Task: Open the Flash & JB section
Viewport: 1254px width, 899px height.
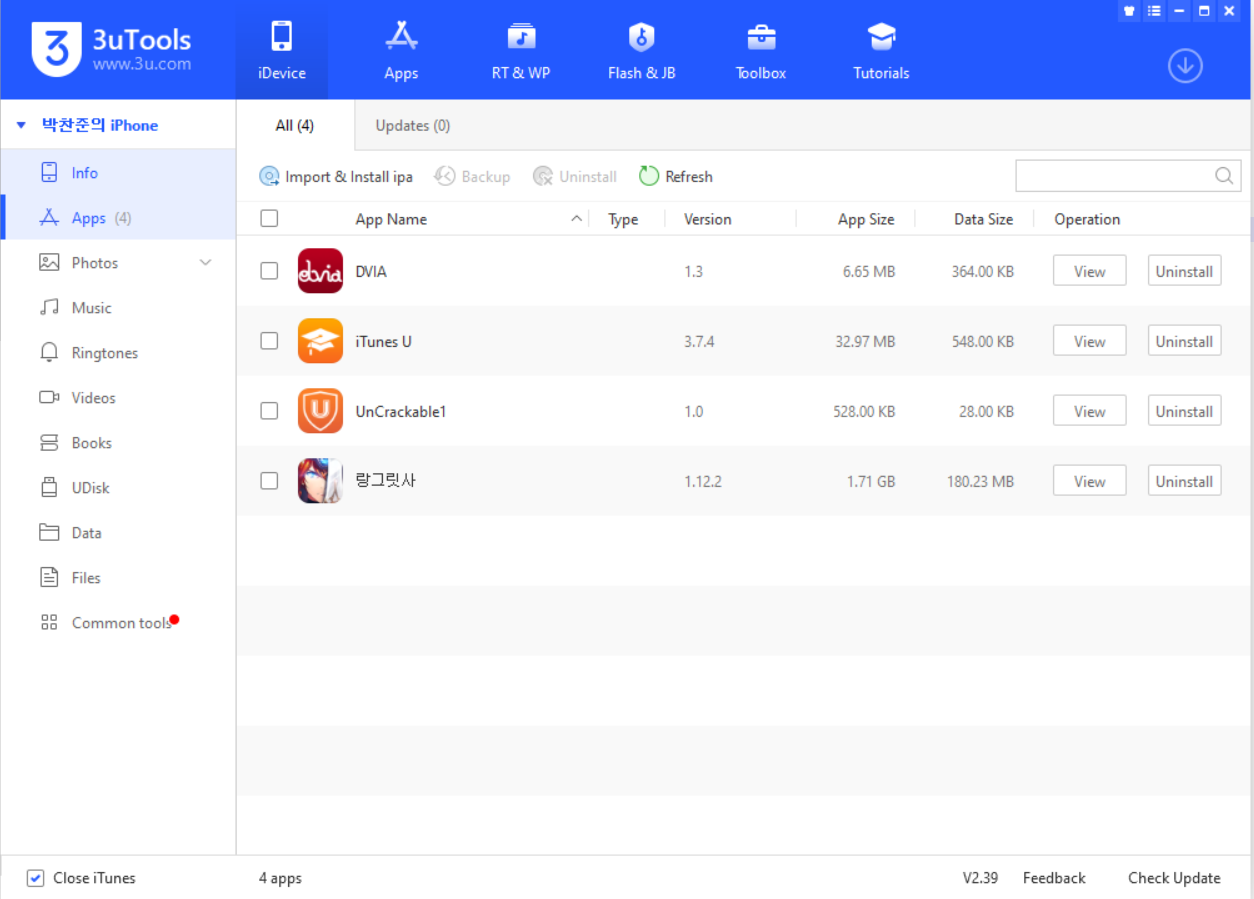Action: point(641,50)
